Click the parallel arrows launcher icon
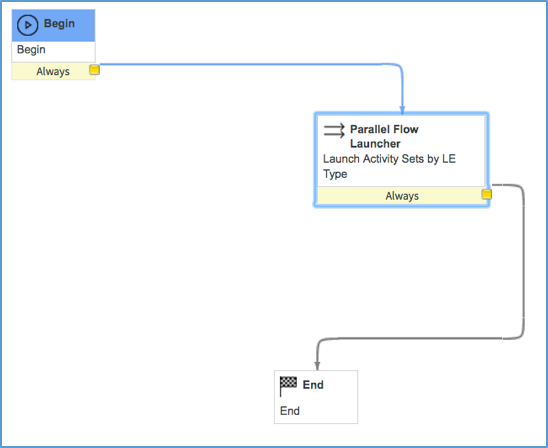 click(334, 131)
